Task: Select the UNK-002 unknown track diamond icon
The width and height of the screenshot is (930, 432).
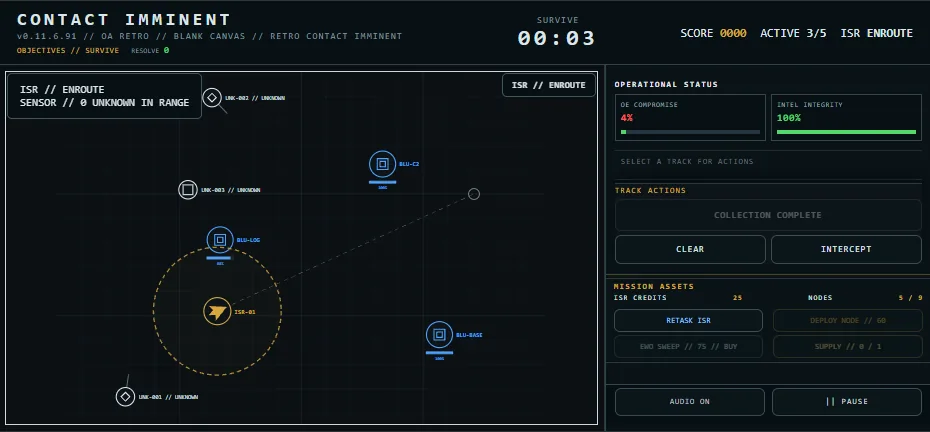Action: coord(212,97)
